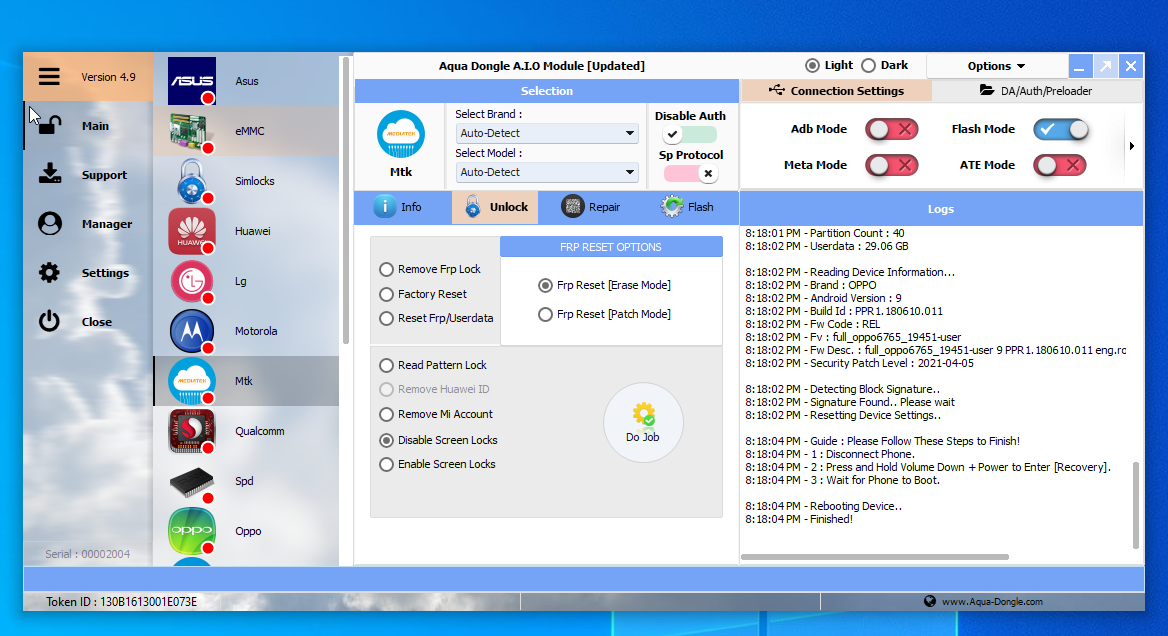Open the Info tab
This screenshot has width=1168, height=636.
402,207
